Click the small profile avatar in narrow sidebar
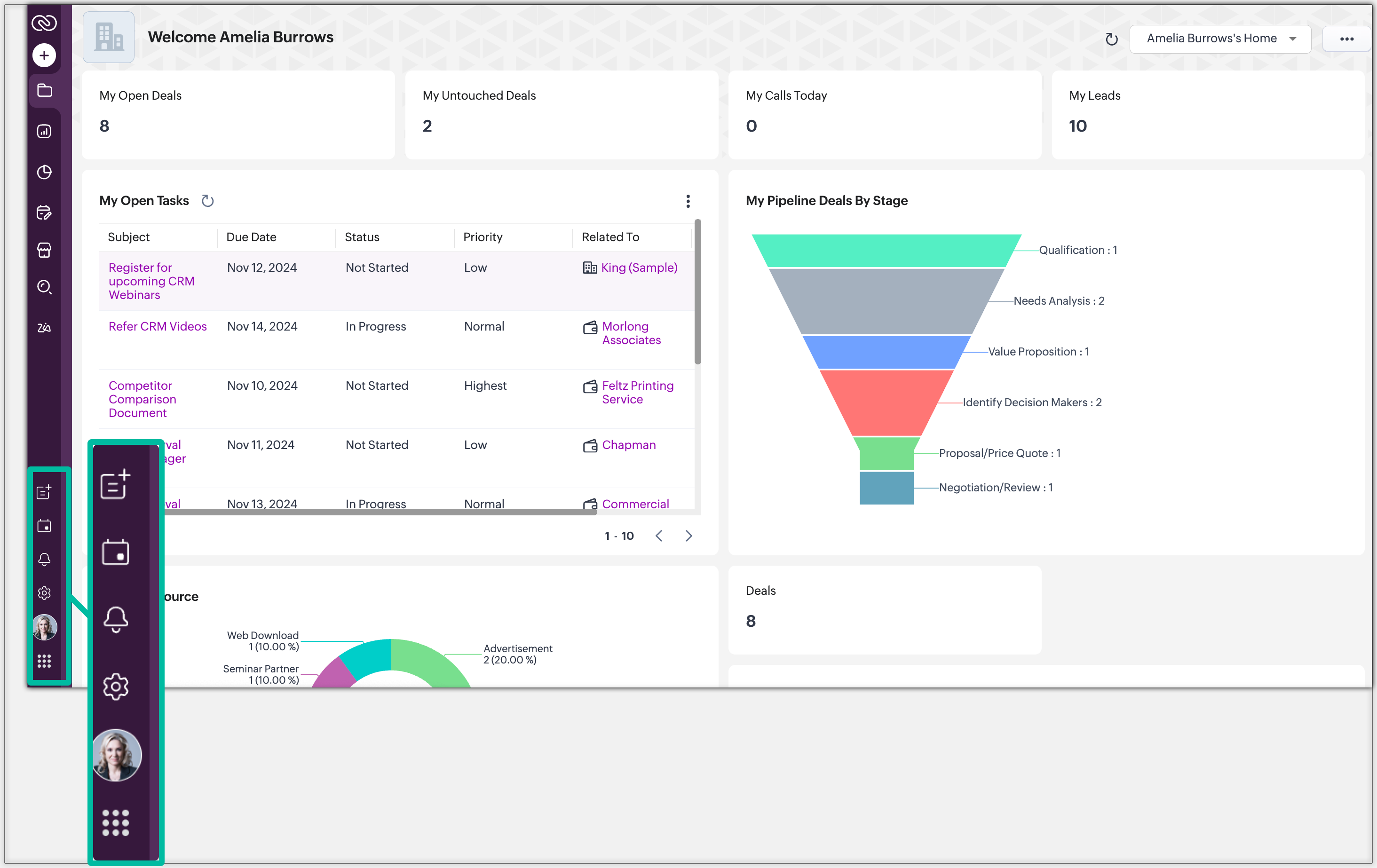The width and height of the screenshot is (1377, 868). click(45, 627)
